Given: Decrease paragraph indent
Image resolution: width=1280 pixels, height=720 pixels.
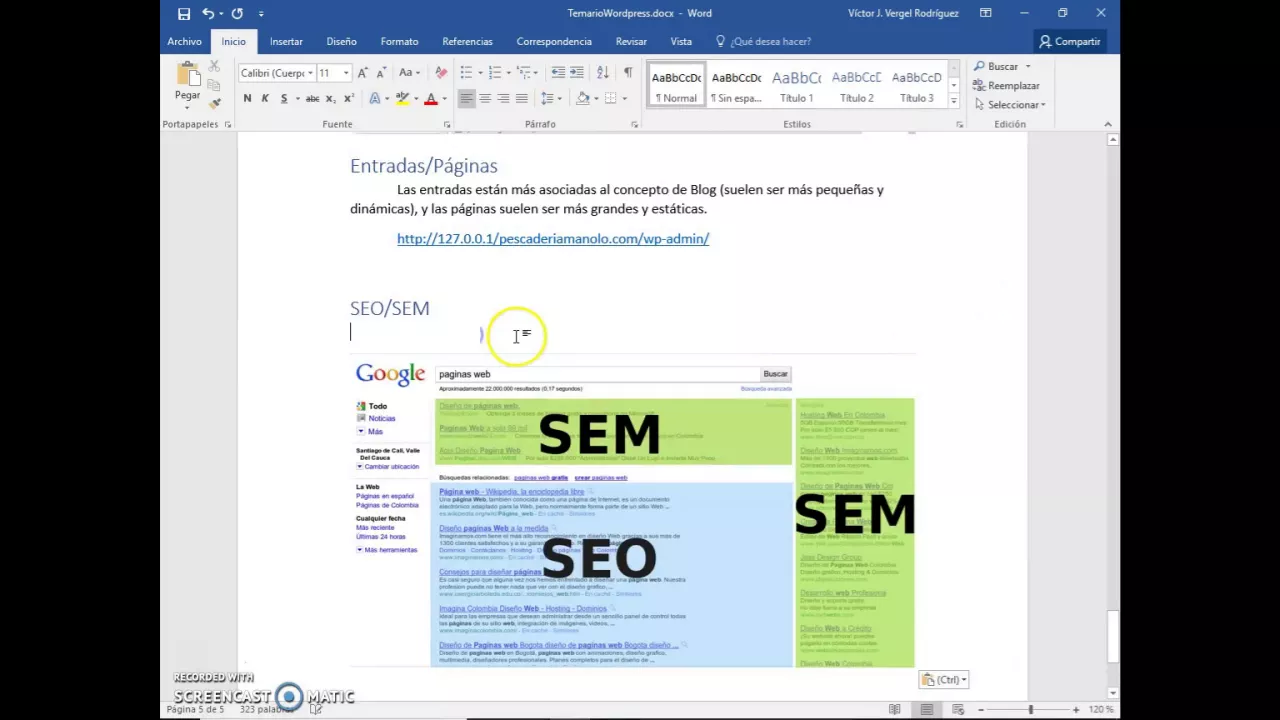Looking at the screenshot, I should (558, 73).
